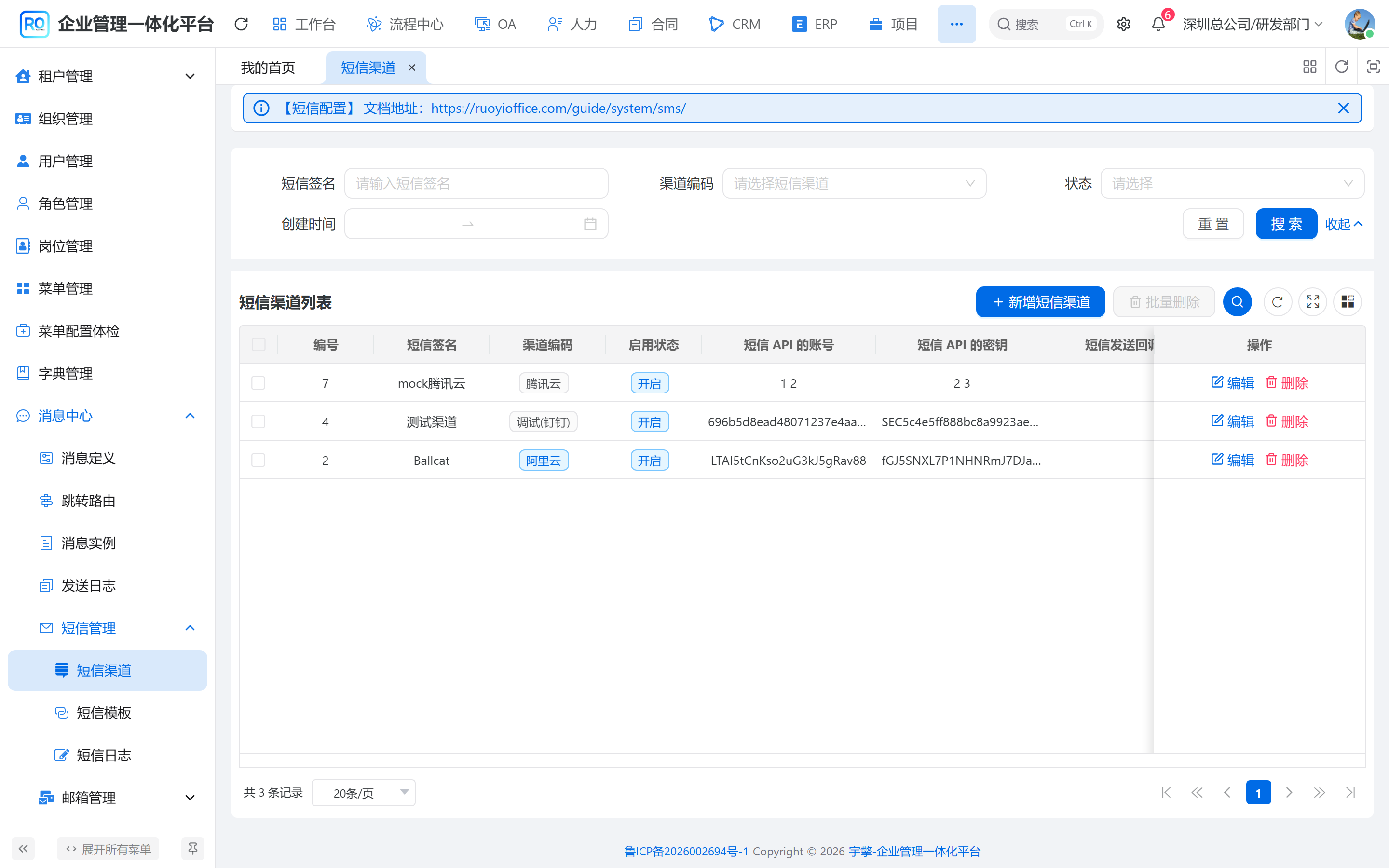Open tab layout grid icon
Viewport: 1389px width, 868px height.
pos(1310,67)
